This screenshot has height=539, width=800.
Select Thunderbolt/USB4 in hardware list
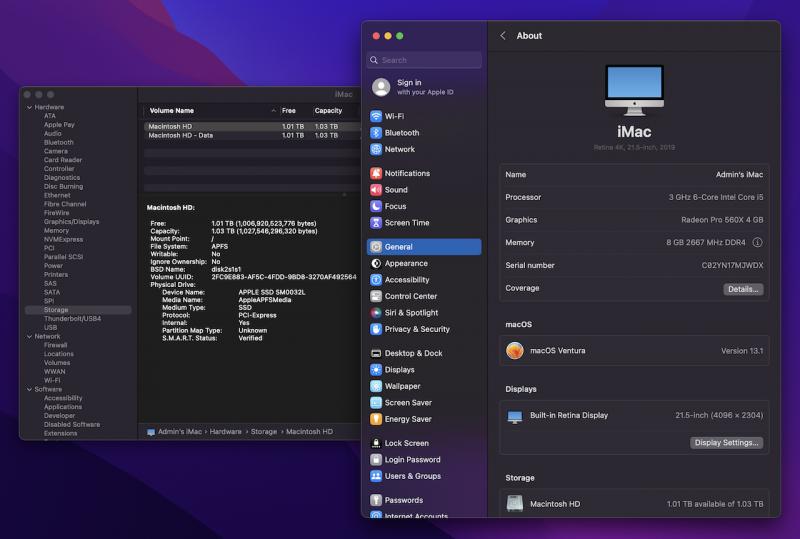pos(72,318)
